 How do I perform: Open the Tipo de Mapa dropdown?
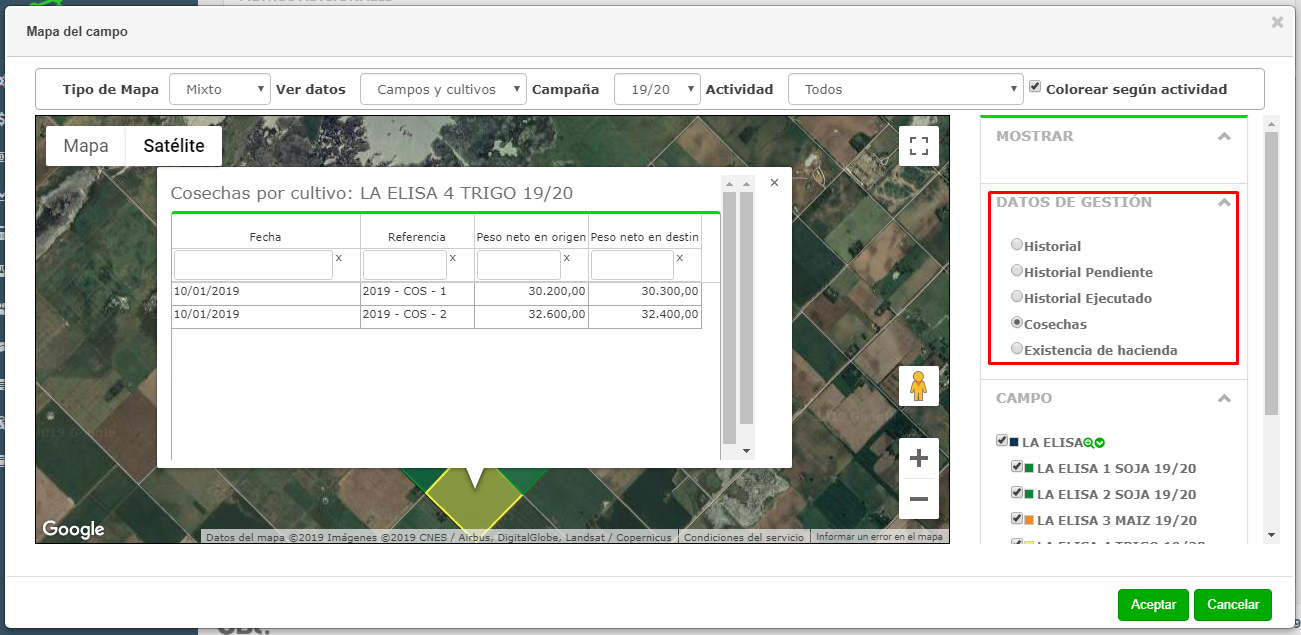(220, 89)
